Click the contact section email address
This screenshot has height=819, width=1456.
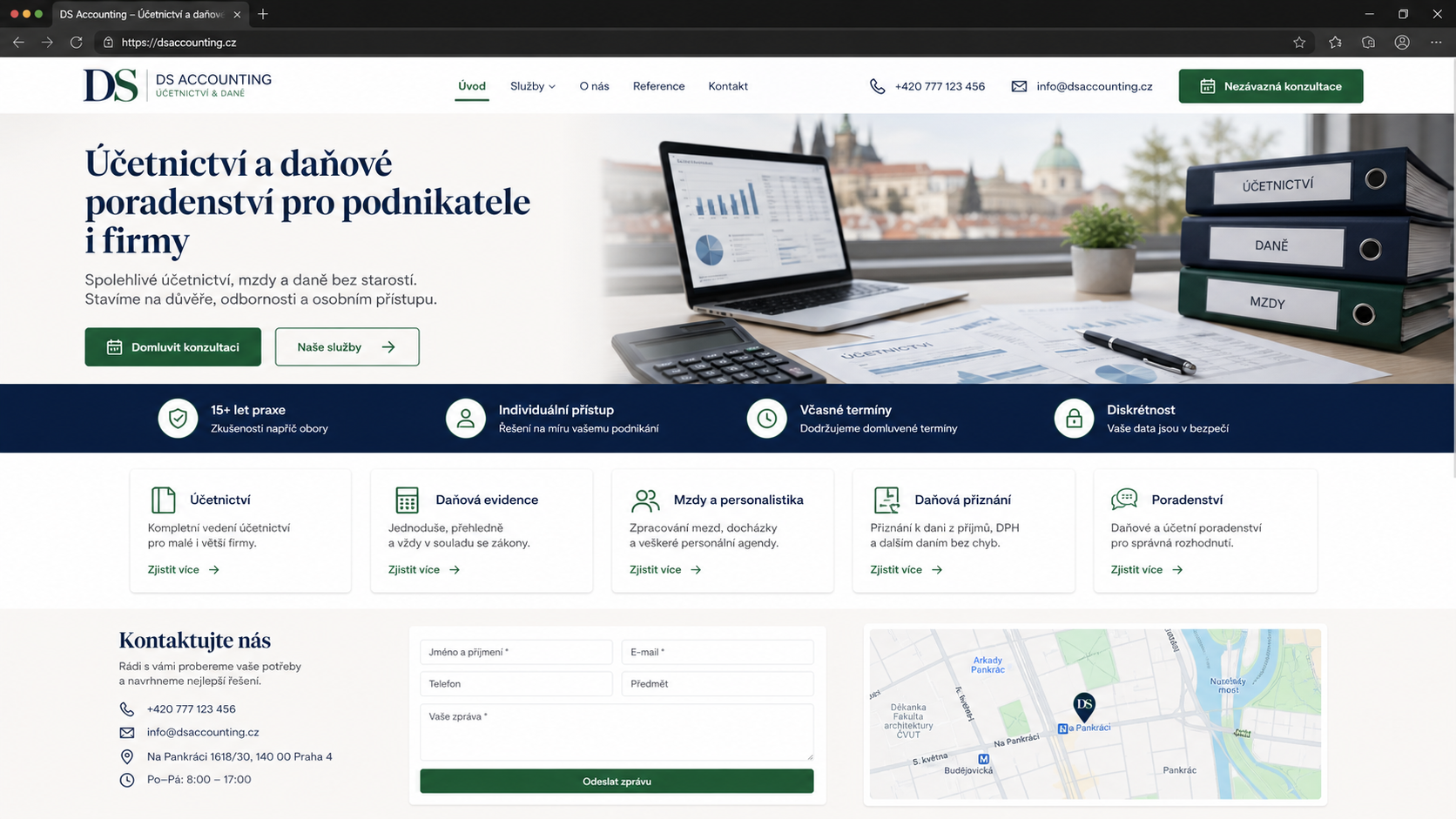pos(203,733)
